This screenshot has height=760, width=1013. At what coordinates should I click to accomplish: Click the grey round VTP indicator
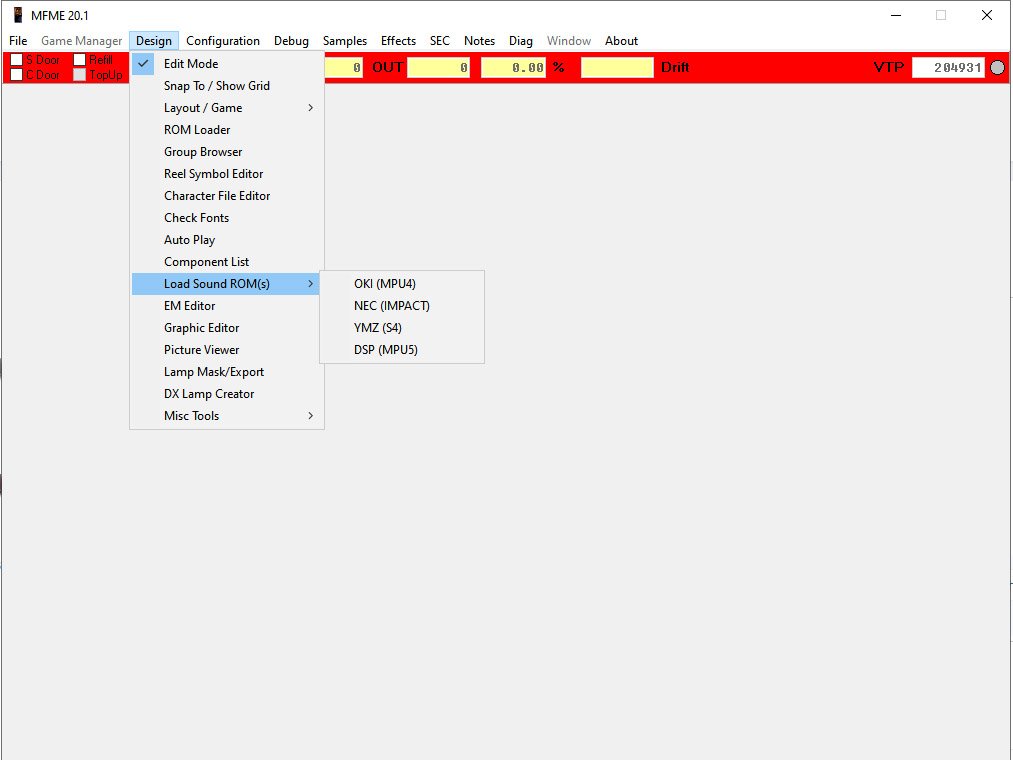click(x=997, y=67)
